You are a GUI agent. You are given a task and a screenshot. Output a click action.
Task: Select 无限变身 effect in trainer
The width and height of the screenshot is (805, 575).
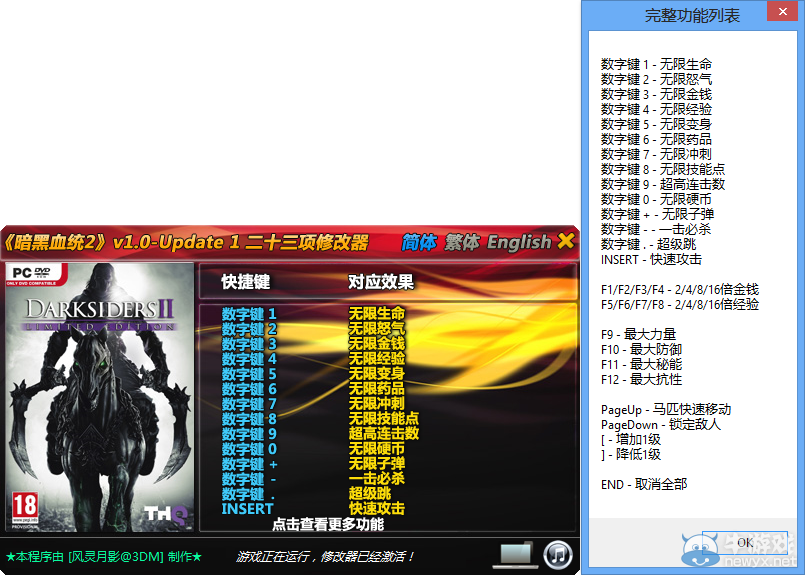point(377,373)
